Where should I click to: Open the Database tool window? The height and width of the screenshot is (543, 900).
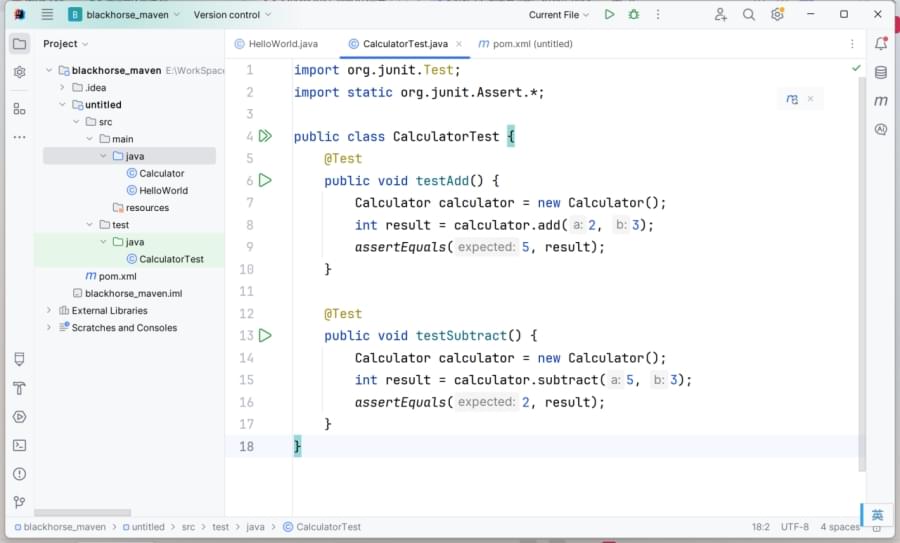point(881,72)
